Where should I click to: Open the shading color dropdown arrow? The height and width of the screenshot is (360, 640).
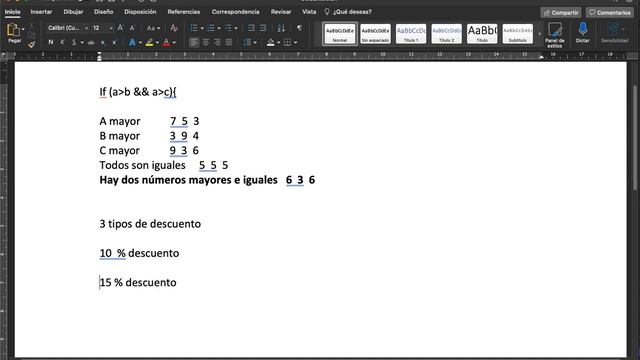278,43
